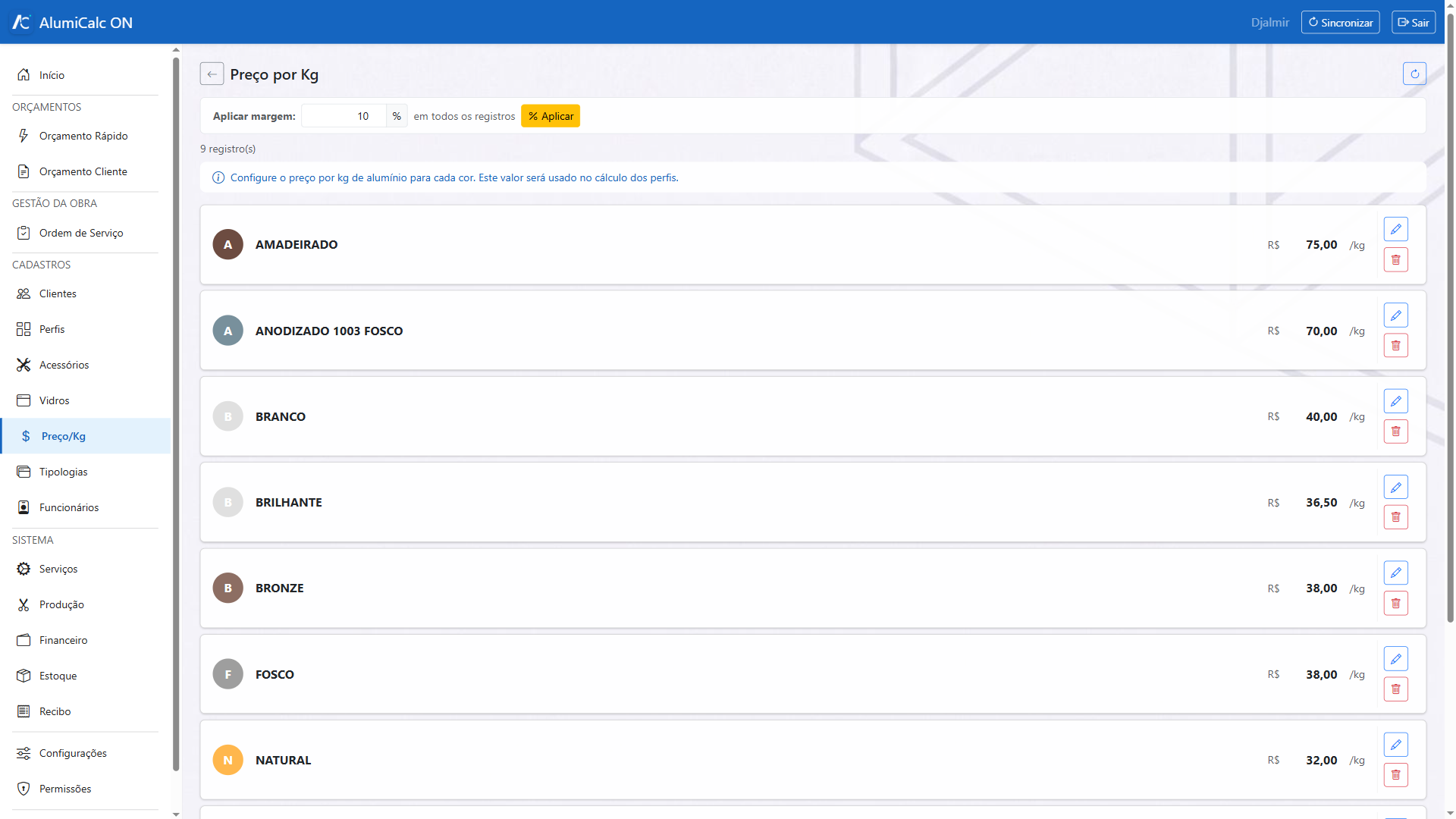
Task: Click the BRANCO avatar circle
Action: (227, 416)
